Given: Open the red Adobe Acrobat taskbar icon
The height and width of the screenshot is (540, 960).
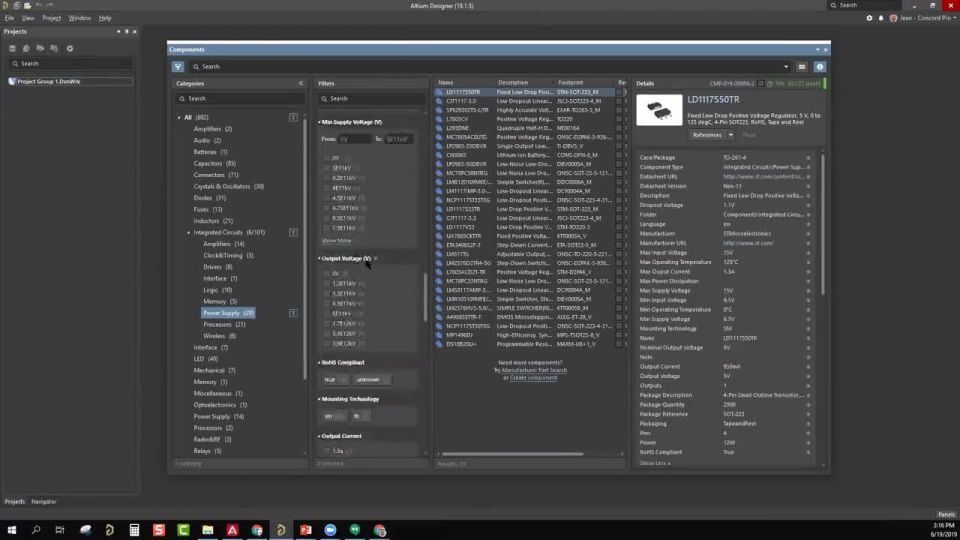Looking at the screenshot, I should [232, 530].
